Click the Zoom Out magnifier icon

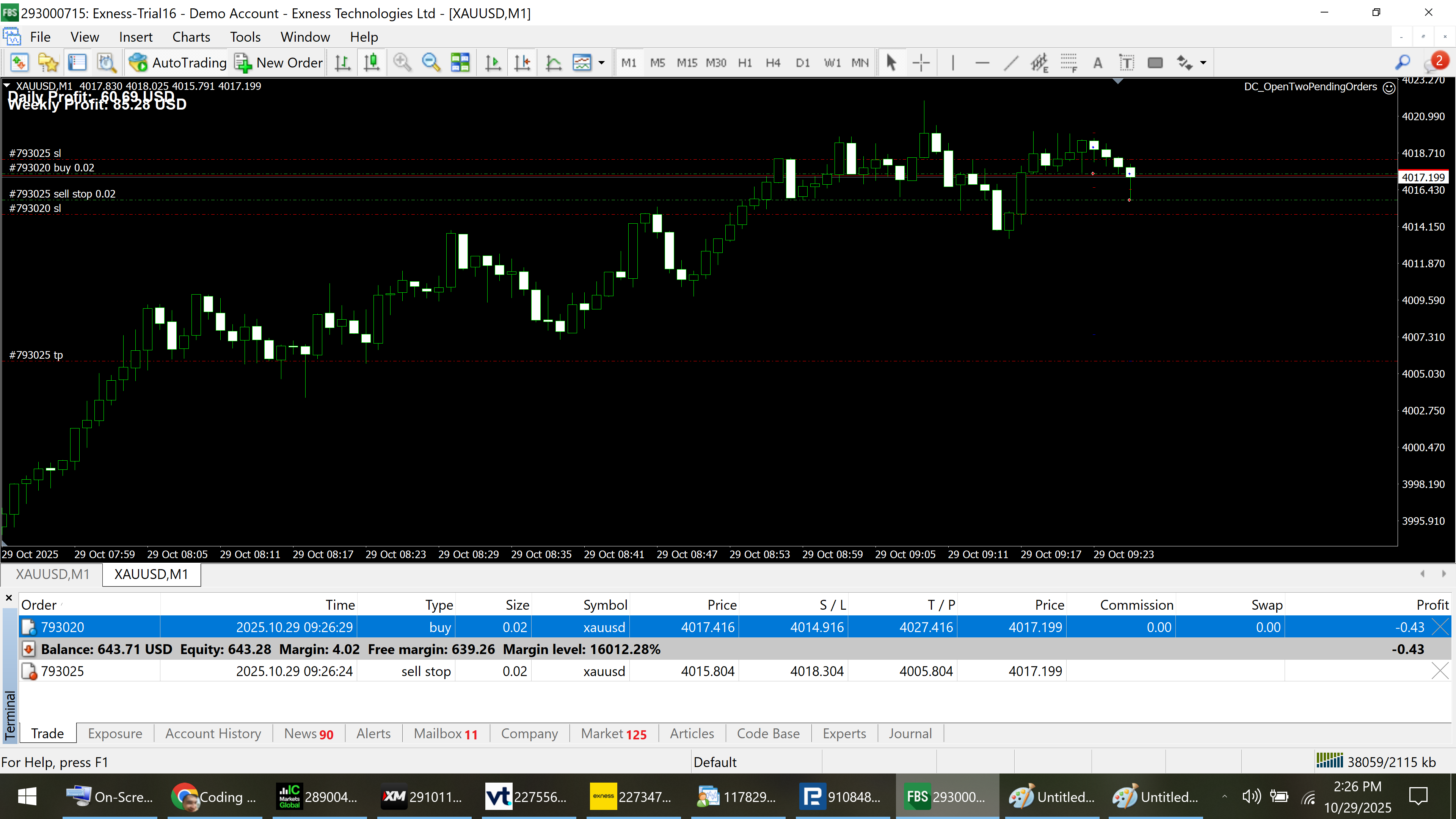click(x=431, y=62)
